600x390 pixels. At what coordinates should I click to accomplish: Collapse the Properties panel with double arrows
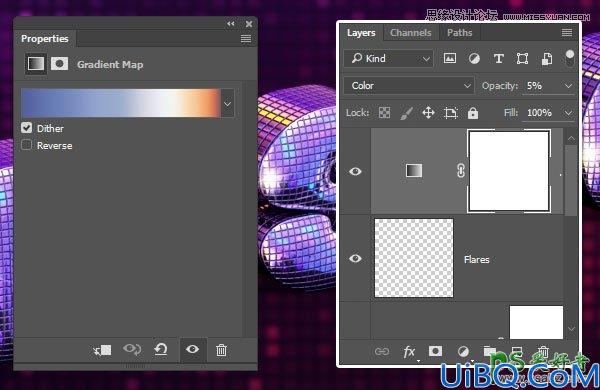[230, 24]
